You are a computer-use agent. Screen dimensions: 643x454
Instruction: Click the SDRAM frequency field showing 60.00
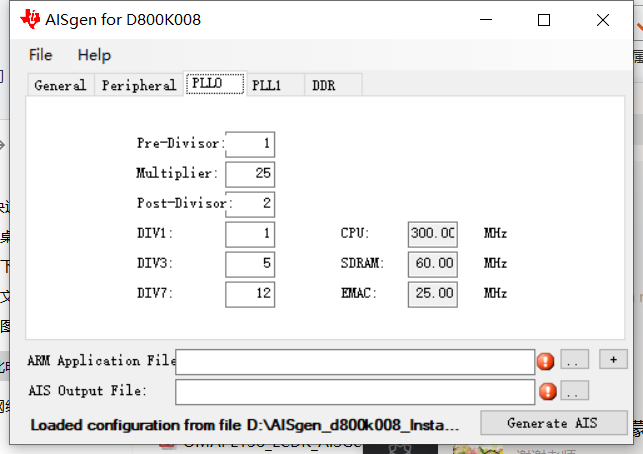point(433,264)
